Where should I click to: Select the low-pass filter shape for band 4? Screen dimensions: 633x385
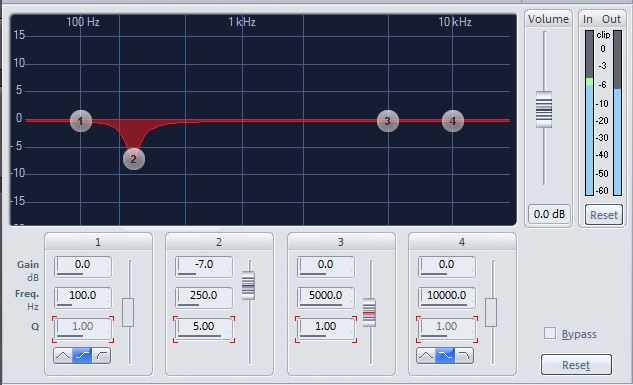[x=464, y=356]
